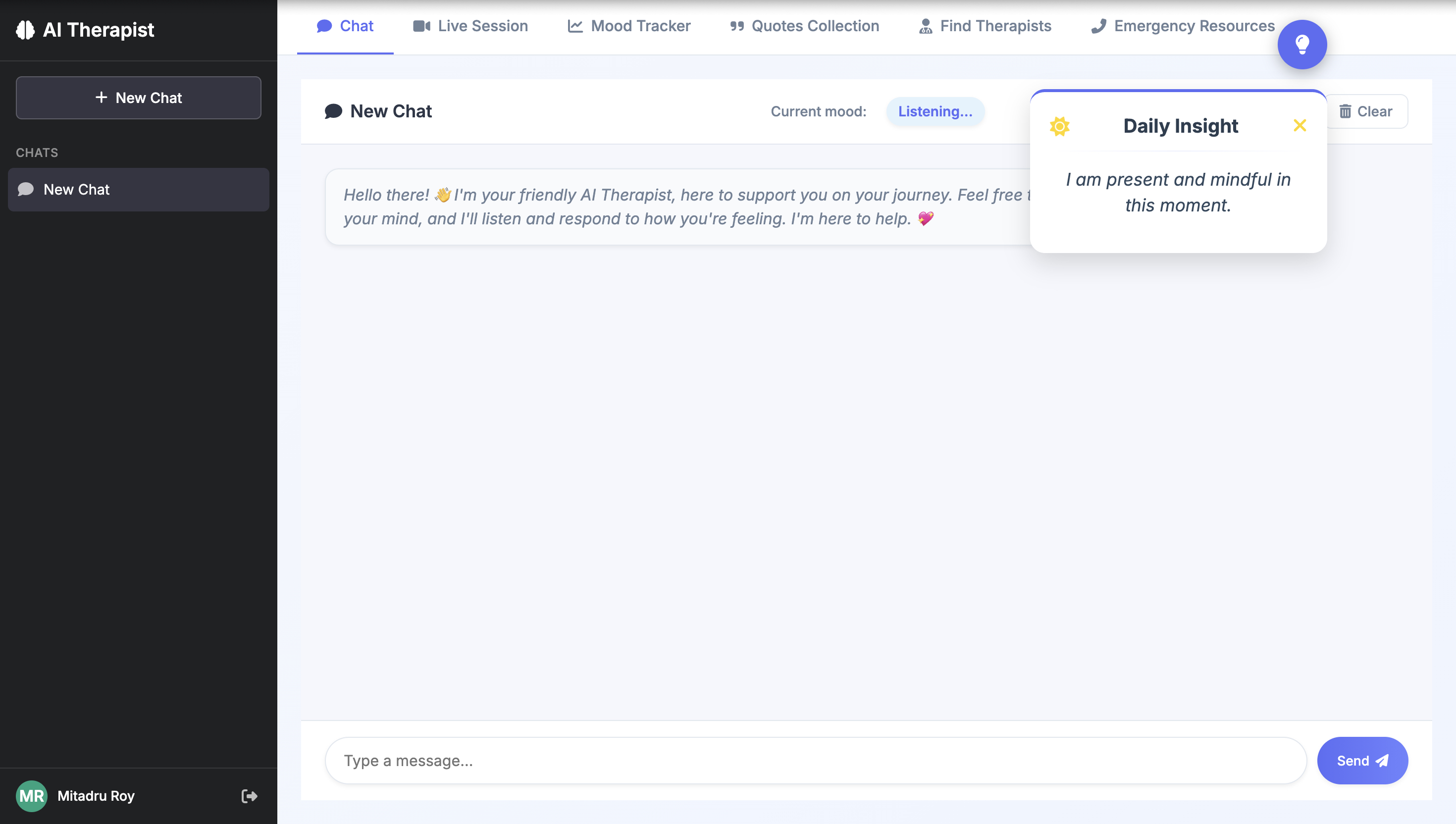This screenshot has height=824, width=1456.
Task: Click the sun icon in Daily Insight
Action: pyautogui.click(x=1059, y=126)
